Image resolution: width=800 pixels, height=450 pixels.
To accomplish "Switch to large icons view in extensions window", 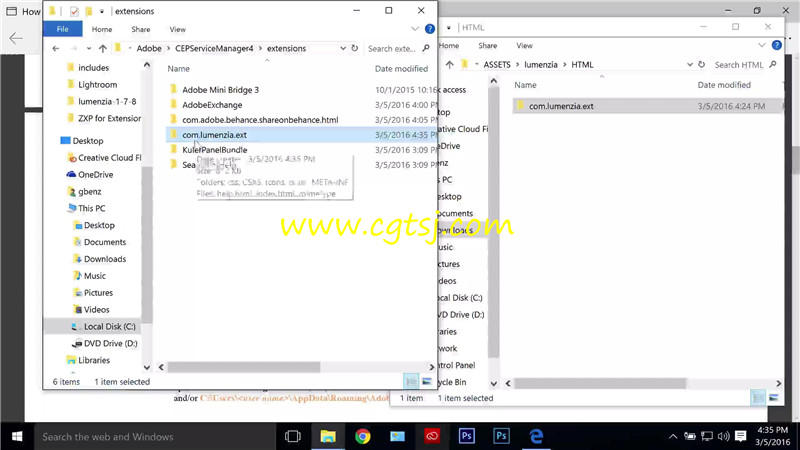I will (x=427, y=381).
